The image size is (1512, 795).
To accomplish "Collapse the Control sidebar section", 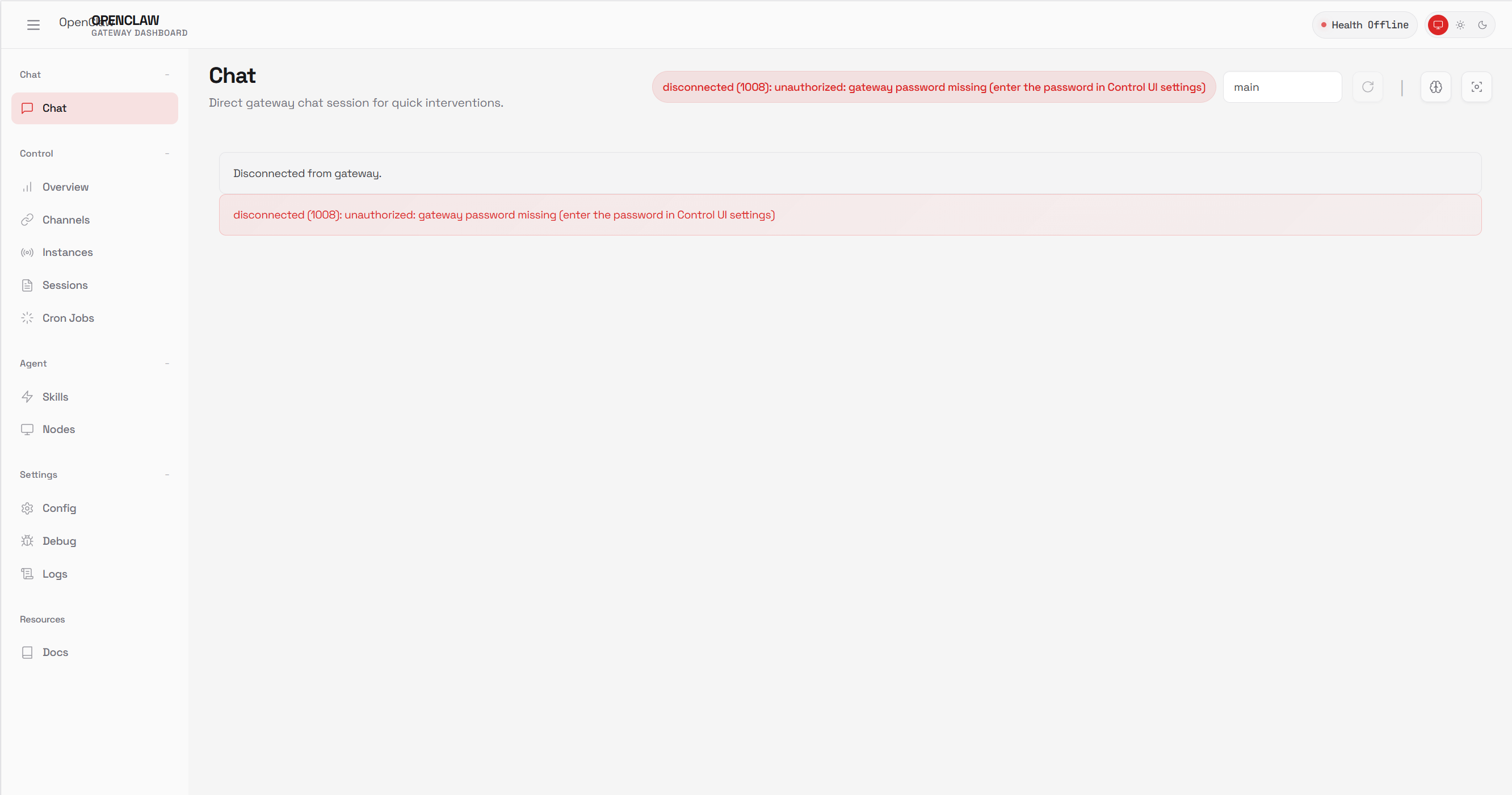I will [167, 154].
